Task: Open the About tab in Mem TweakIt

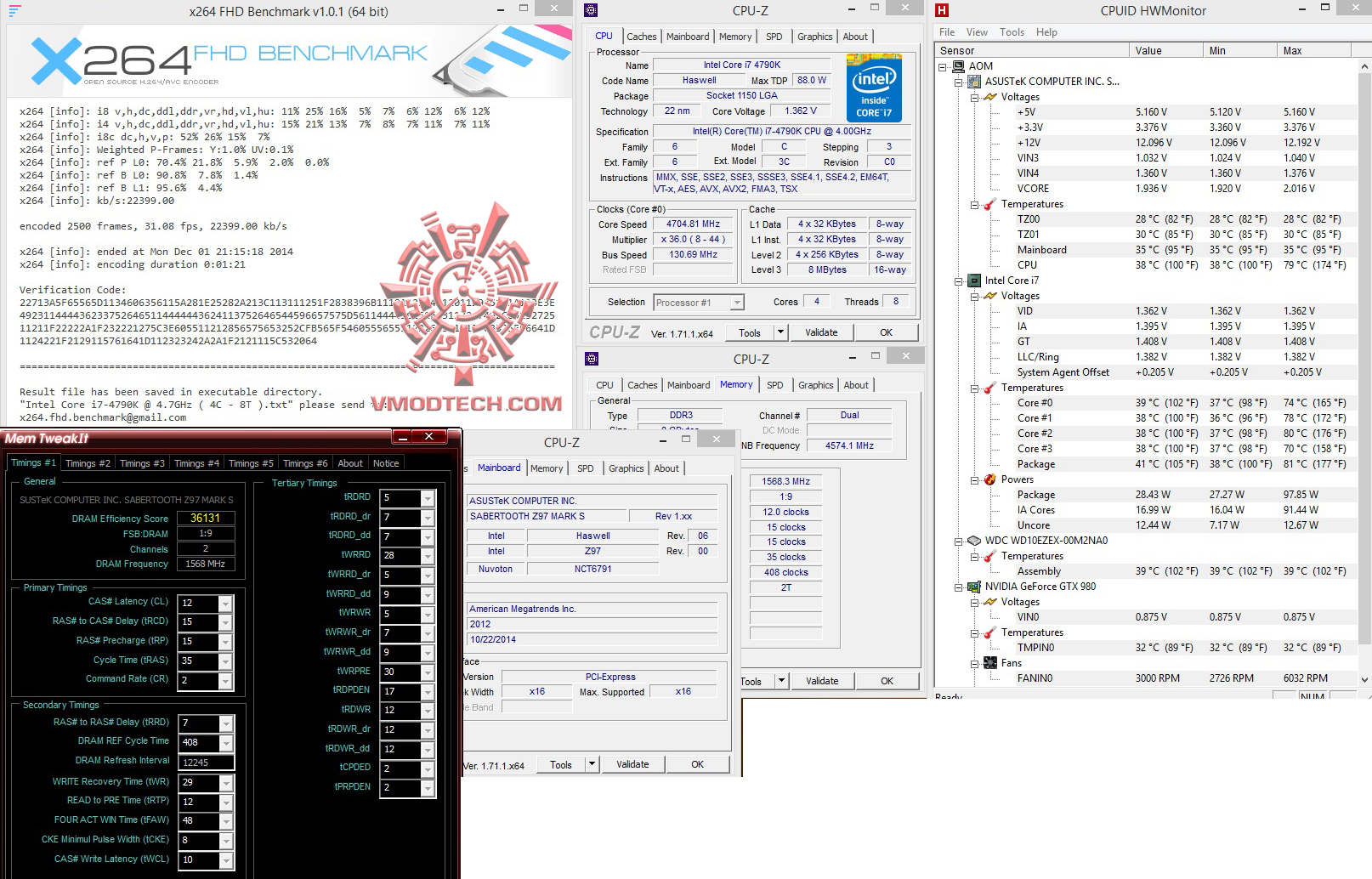Action: 350,463
